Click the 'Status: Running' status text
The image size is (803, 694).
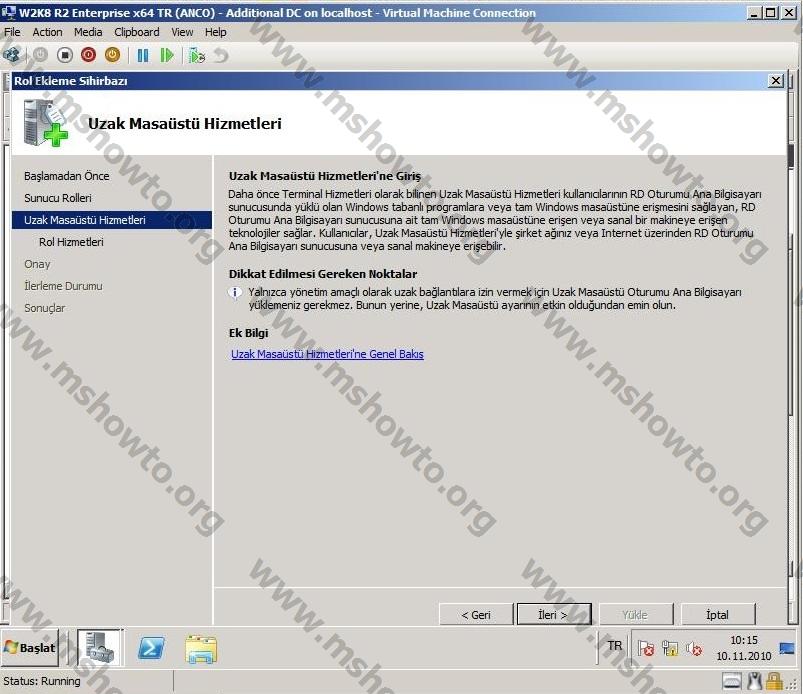[x=42, y=681]
